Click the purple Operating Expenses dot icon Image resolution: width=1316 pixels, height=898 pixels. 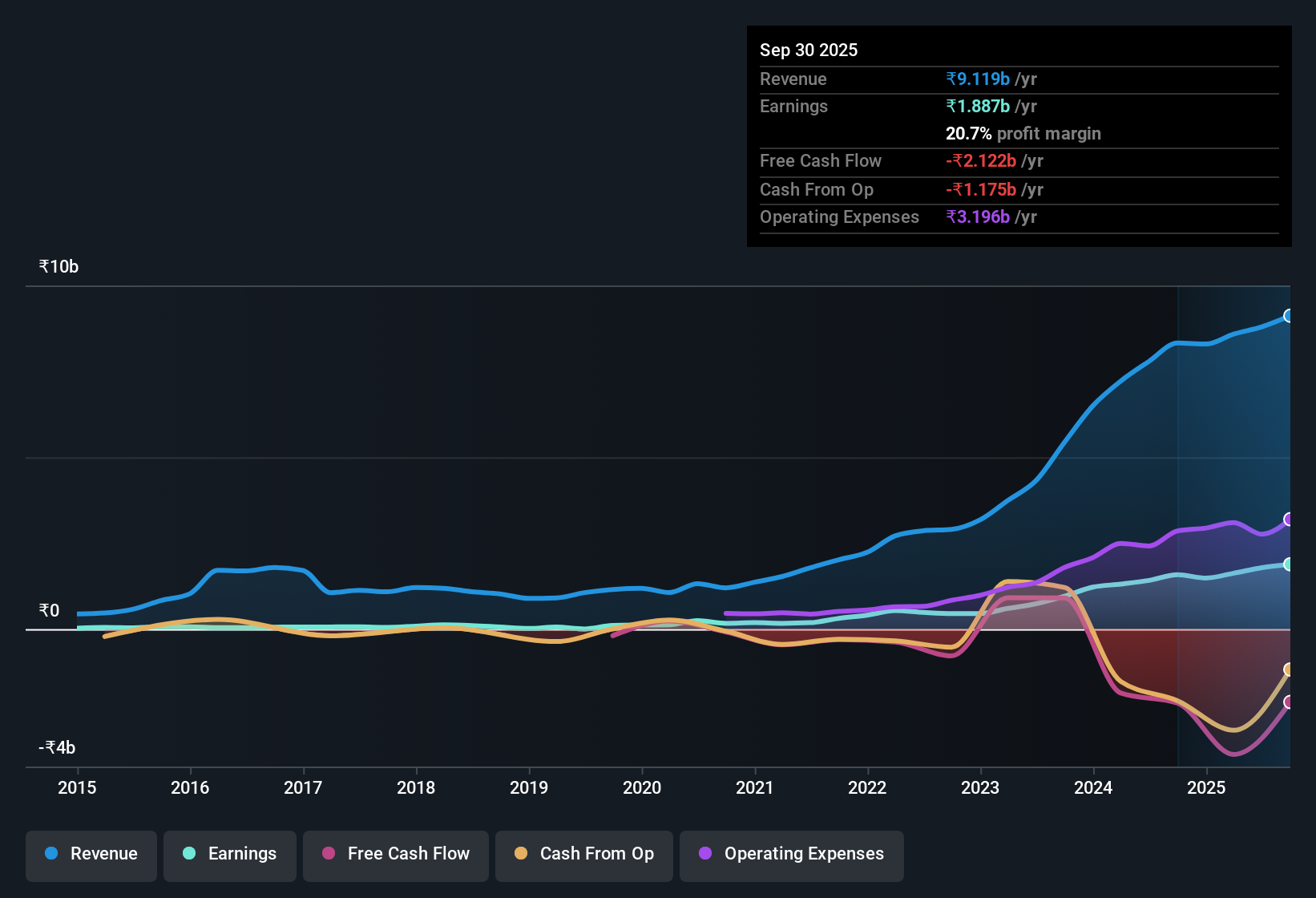[704, 854]
